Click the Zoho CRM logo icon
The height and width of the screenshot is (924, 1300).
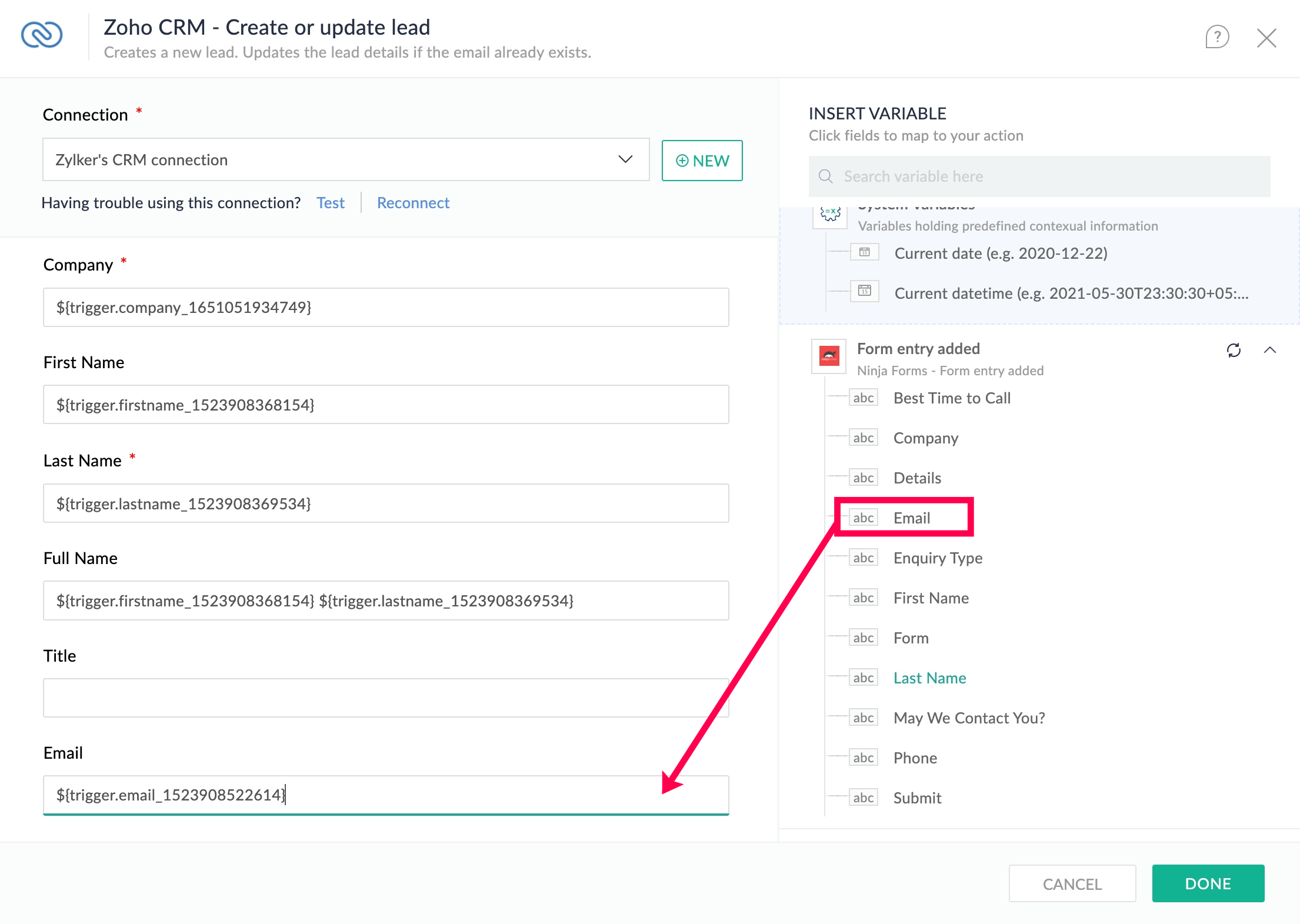tap(42, 35)
